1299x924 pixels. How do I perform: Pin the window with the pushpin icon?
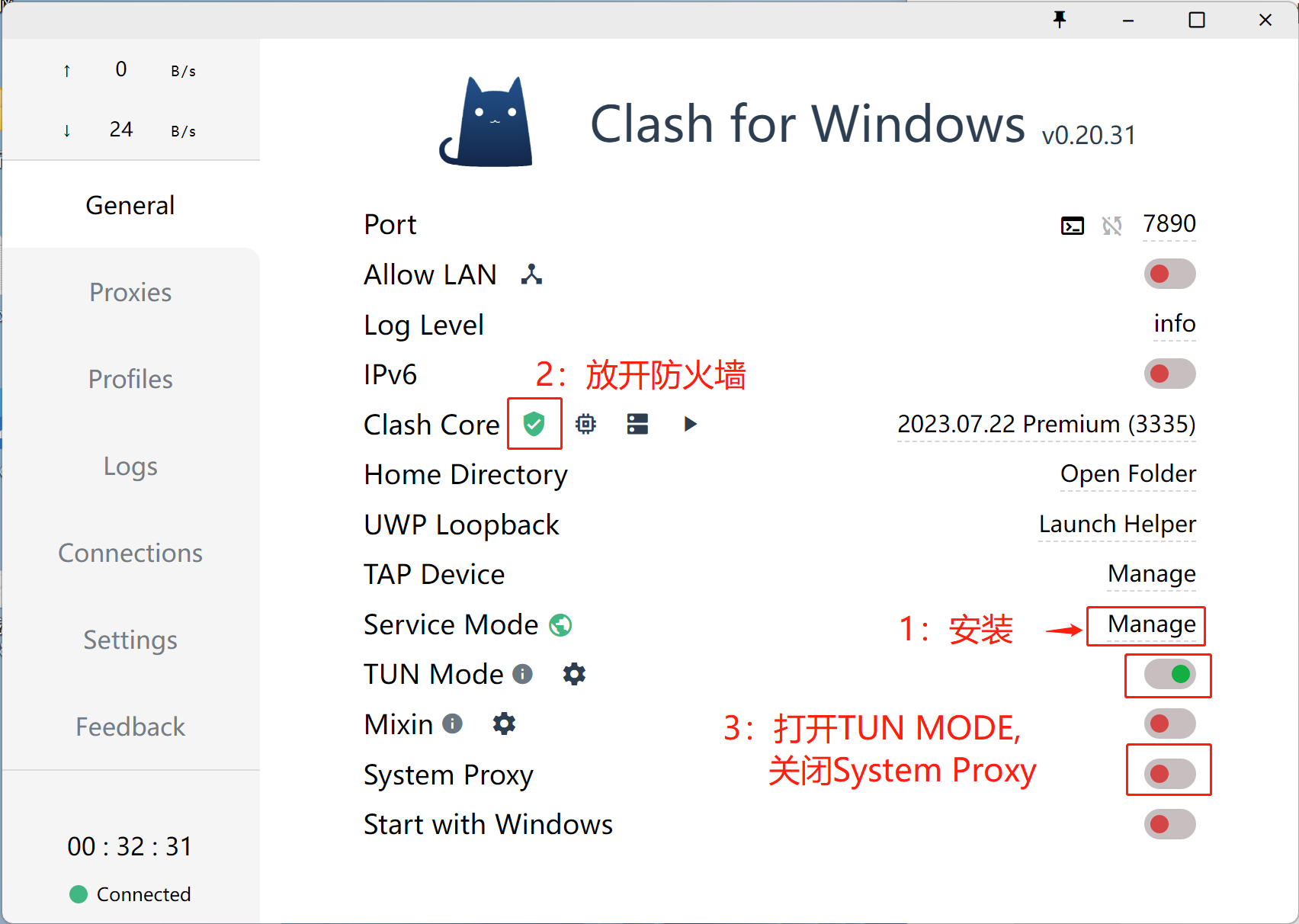point(1060,20)
